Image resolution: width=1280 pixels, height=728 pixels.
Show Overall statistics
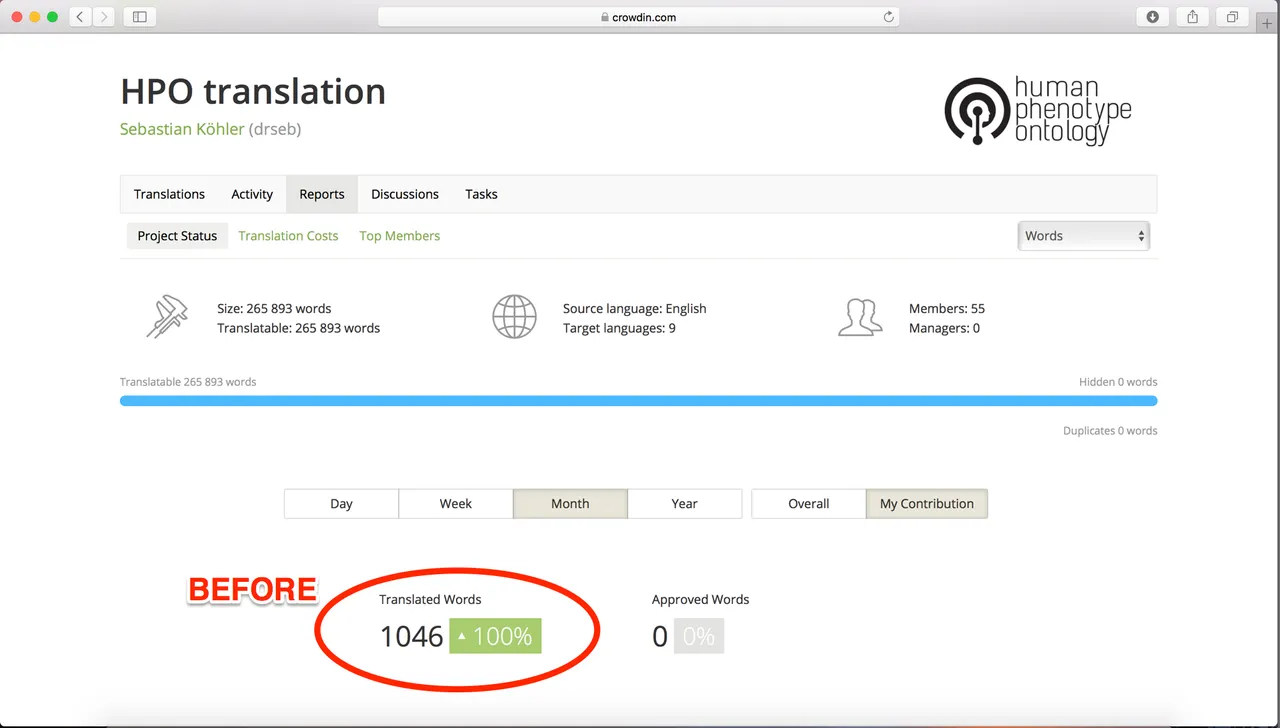click(809, 504)
